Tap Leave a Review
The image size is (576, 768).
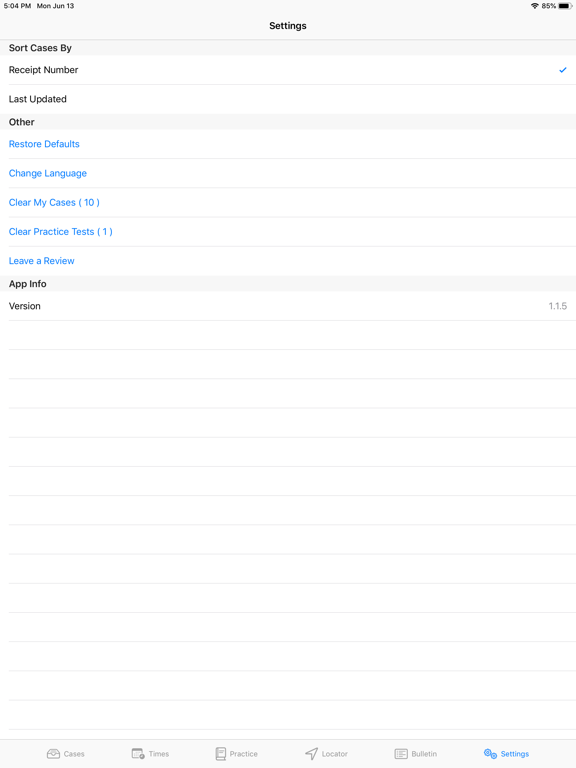[x=42, y=261]
